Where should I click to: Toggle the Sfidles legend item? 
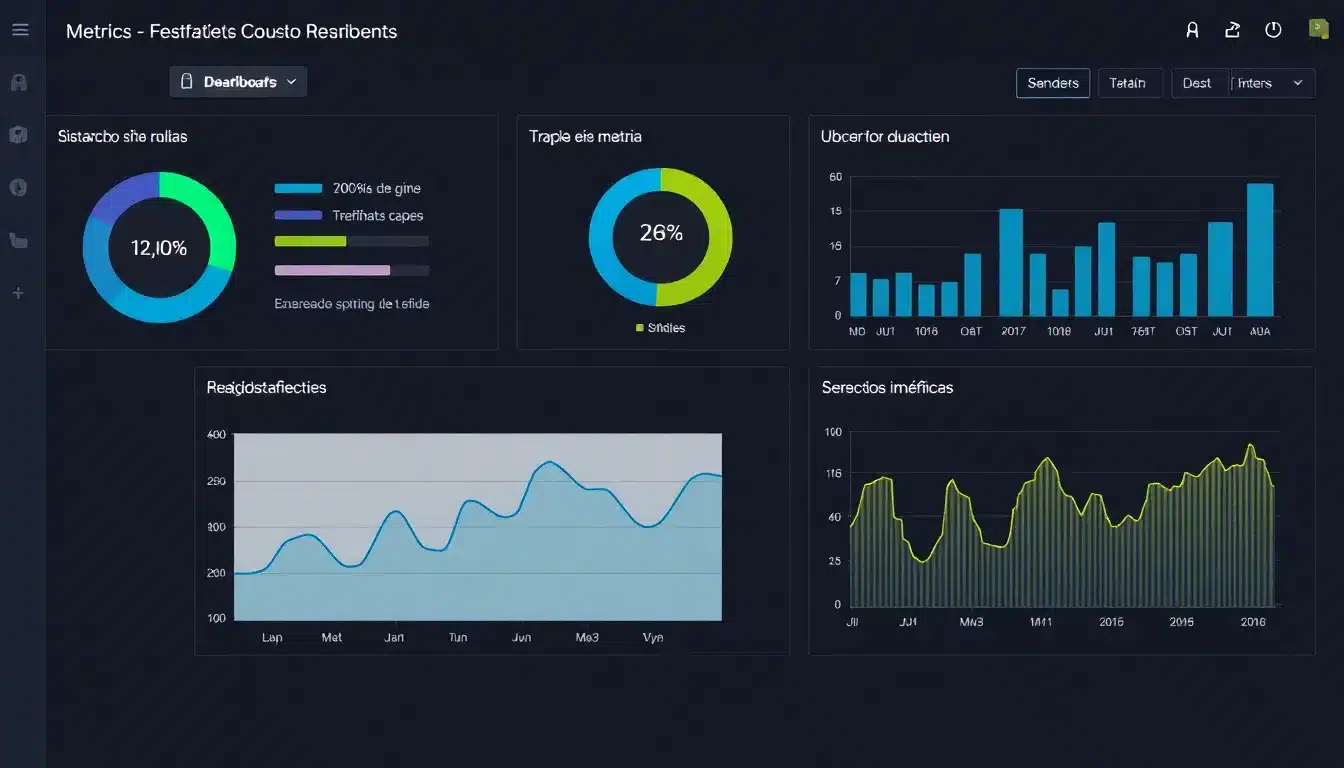660,327
